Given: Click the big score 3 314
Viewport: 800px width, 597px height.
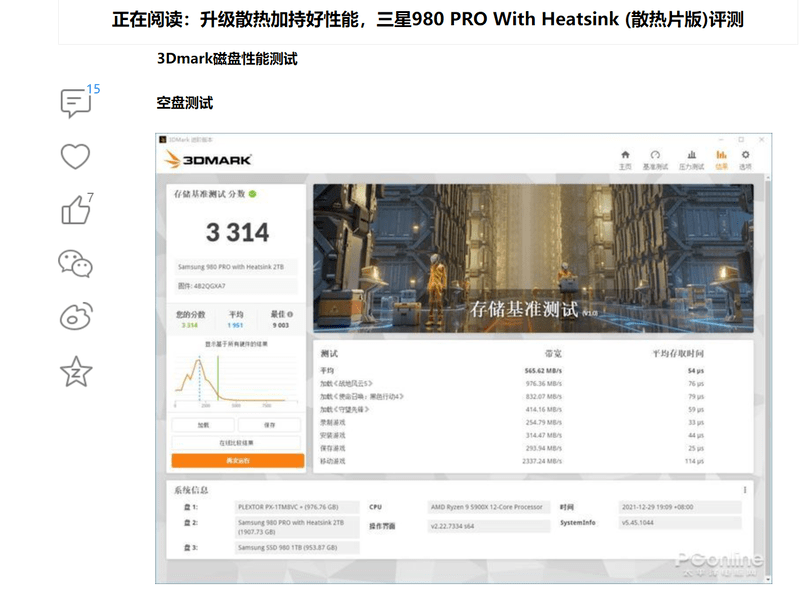Looking at the screenshot, I should click(x=237, y=233).
